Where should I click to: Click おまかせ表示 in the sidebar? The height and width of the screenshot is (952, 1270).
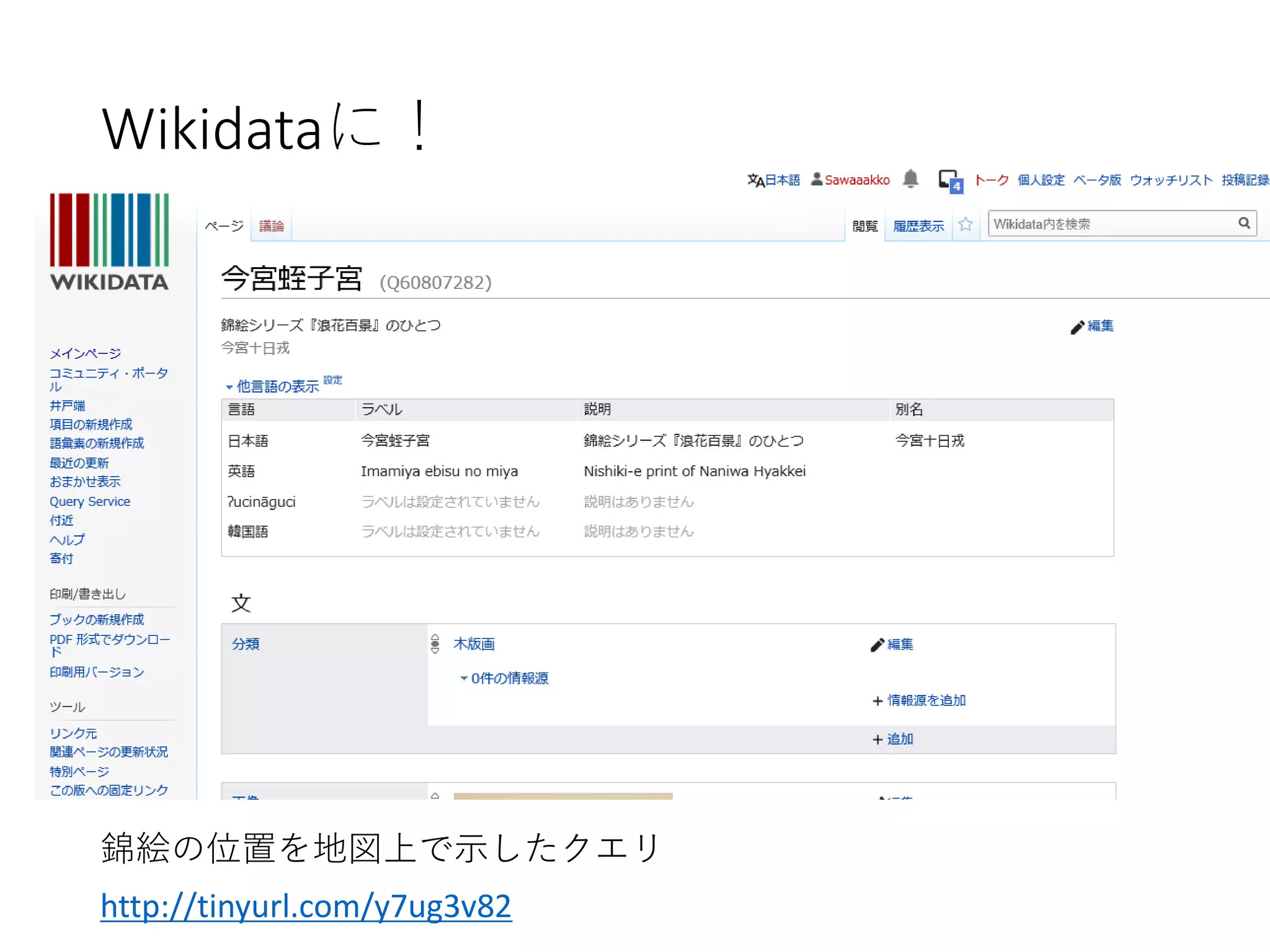tap(86, 481)
